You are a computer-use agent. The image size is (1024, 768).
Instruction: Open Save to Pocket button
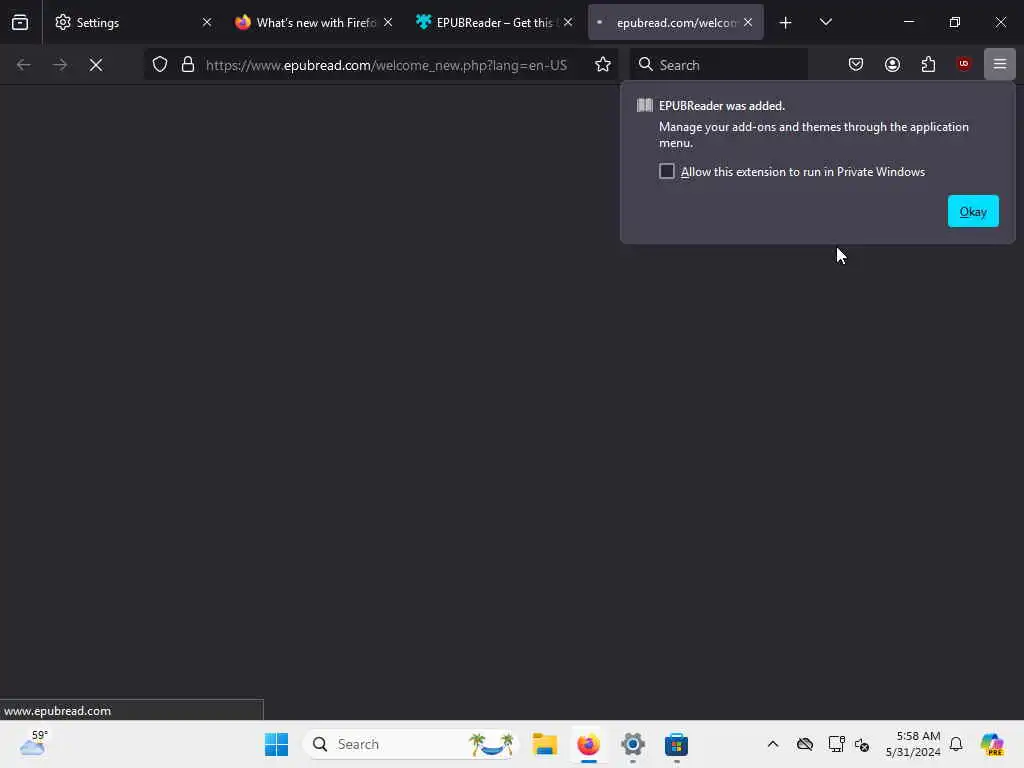coord(856,64)
